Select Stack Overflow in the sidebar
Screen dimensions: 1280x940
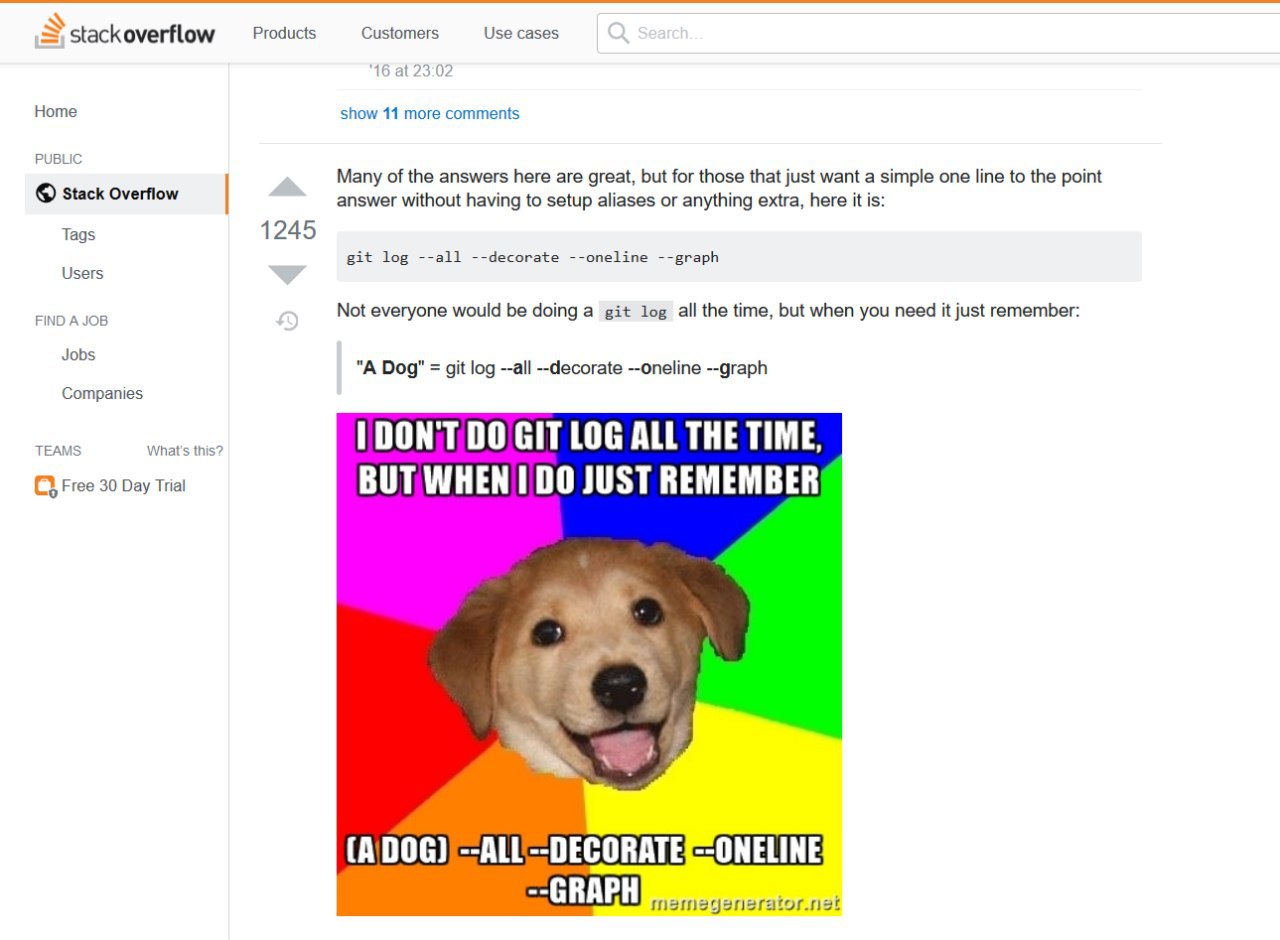[126, 194]
